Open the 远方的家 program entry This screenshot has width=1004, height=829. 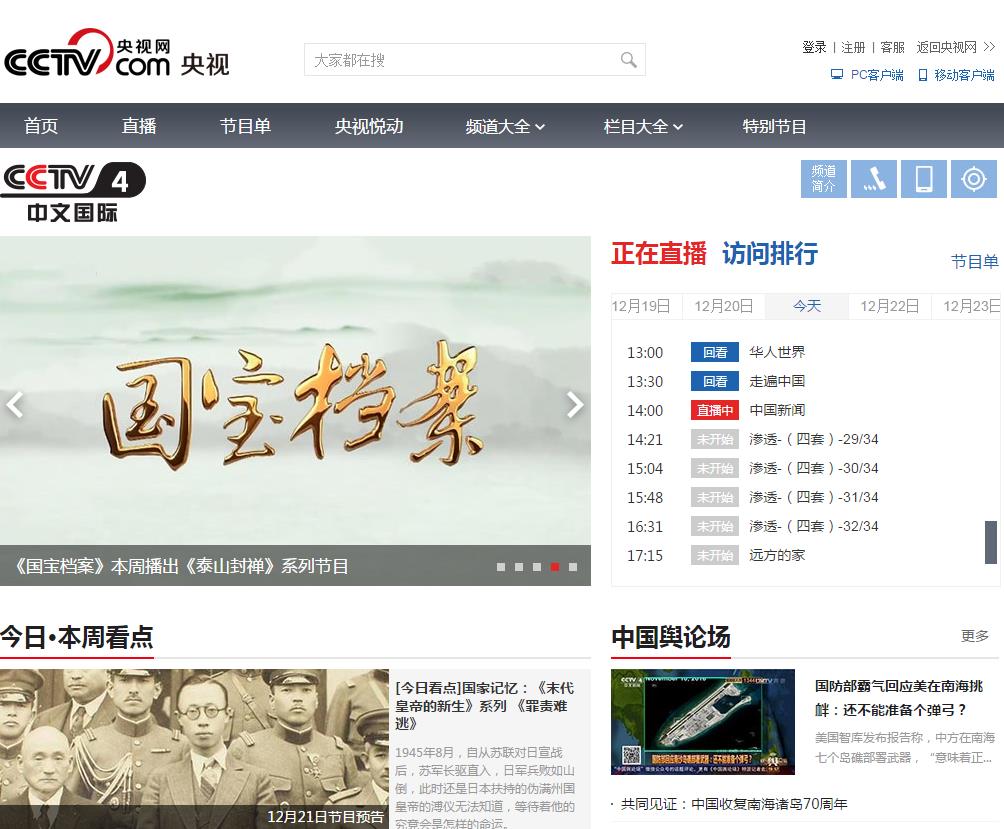pos(777,555)
